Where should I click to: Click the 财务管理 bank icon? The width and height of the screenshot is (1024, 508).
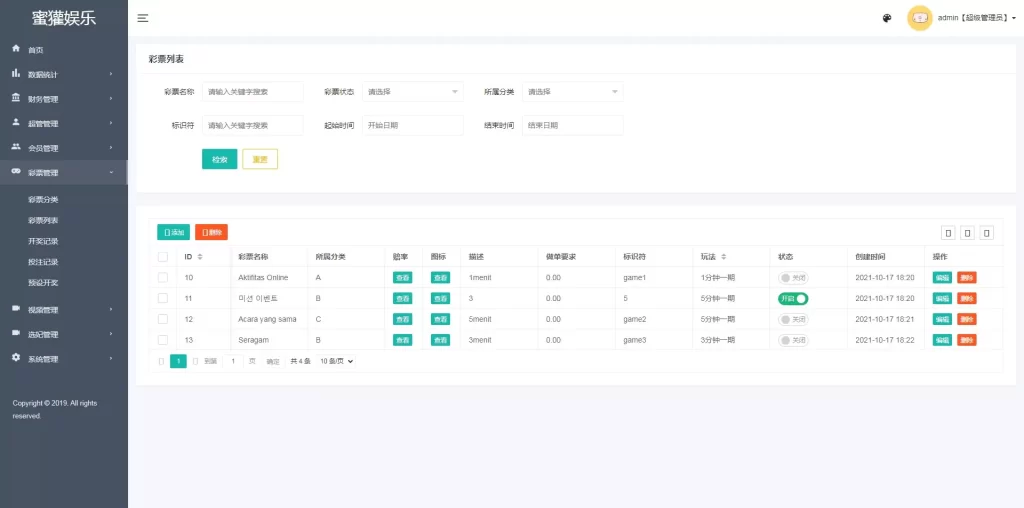(x=16, y=98)
